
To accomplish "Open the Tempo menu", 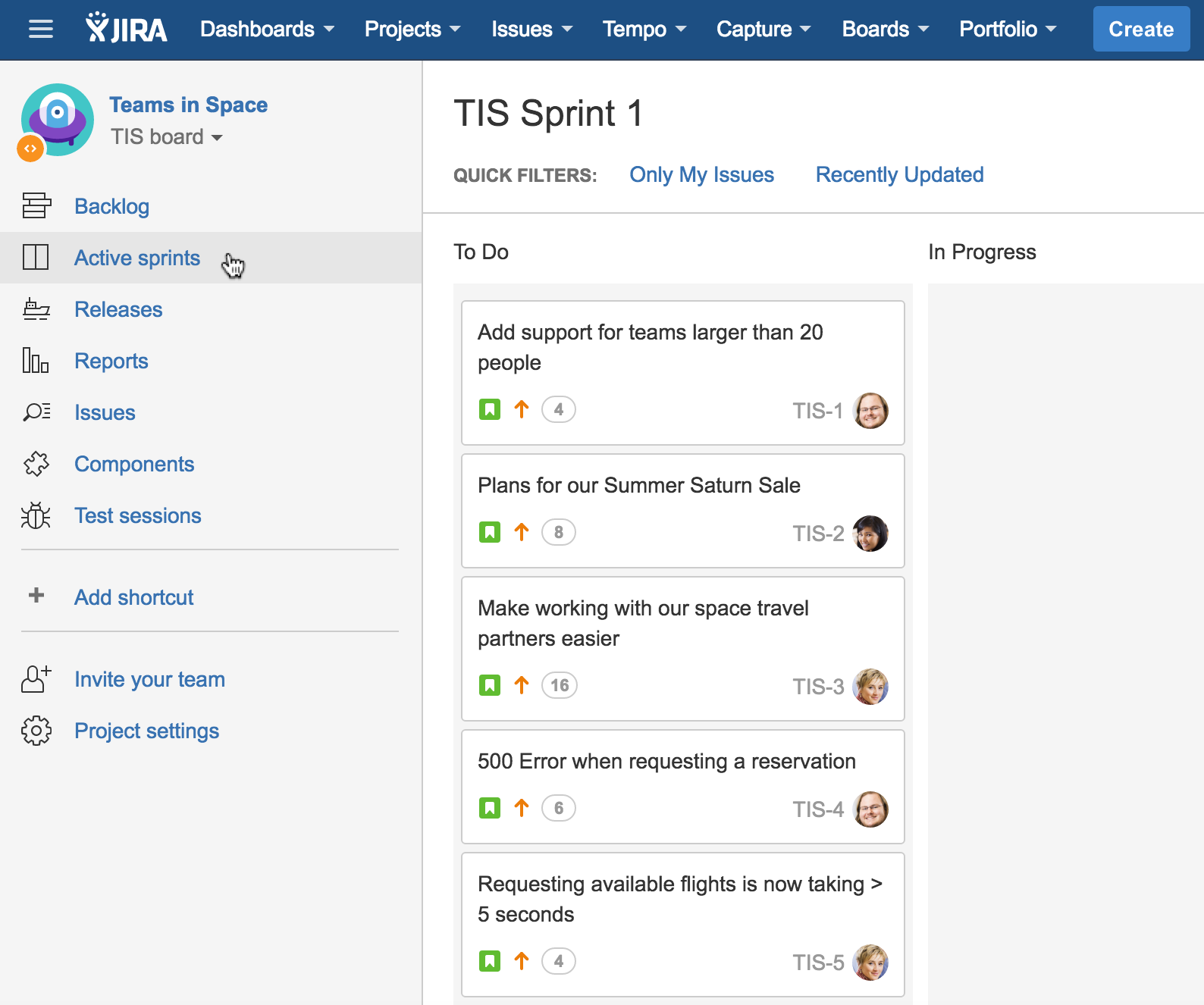I will [644, 30].
